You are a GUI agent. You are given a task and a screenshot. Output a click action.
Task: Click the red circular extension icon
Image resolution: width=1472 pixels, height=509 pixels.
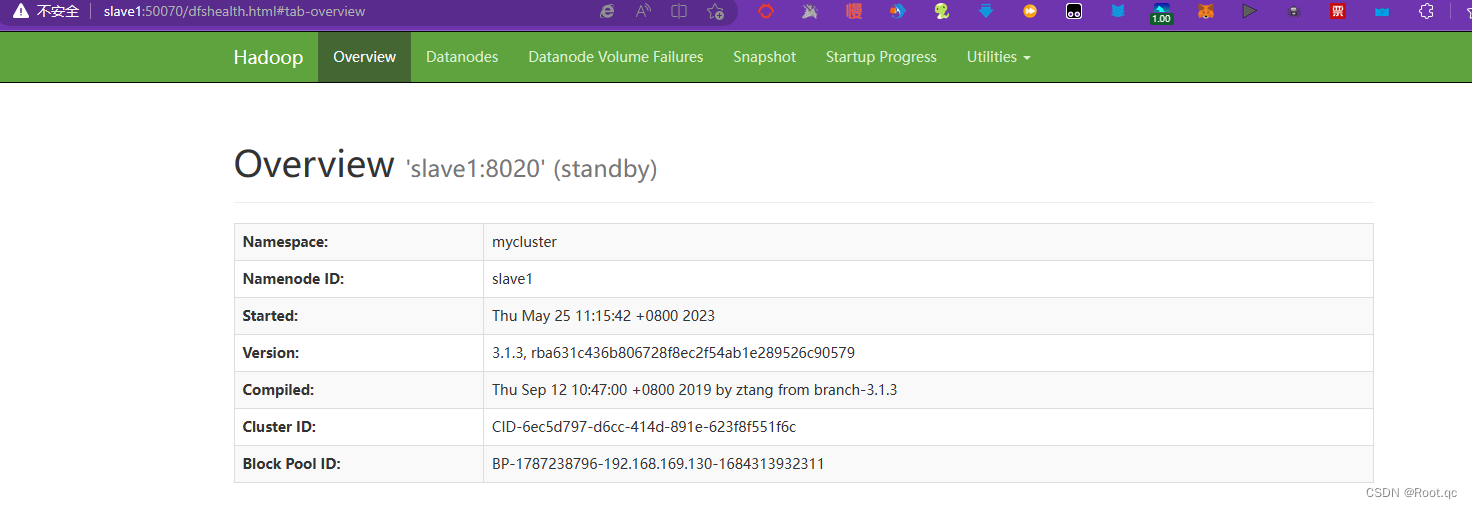click(x=766, y=12)
